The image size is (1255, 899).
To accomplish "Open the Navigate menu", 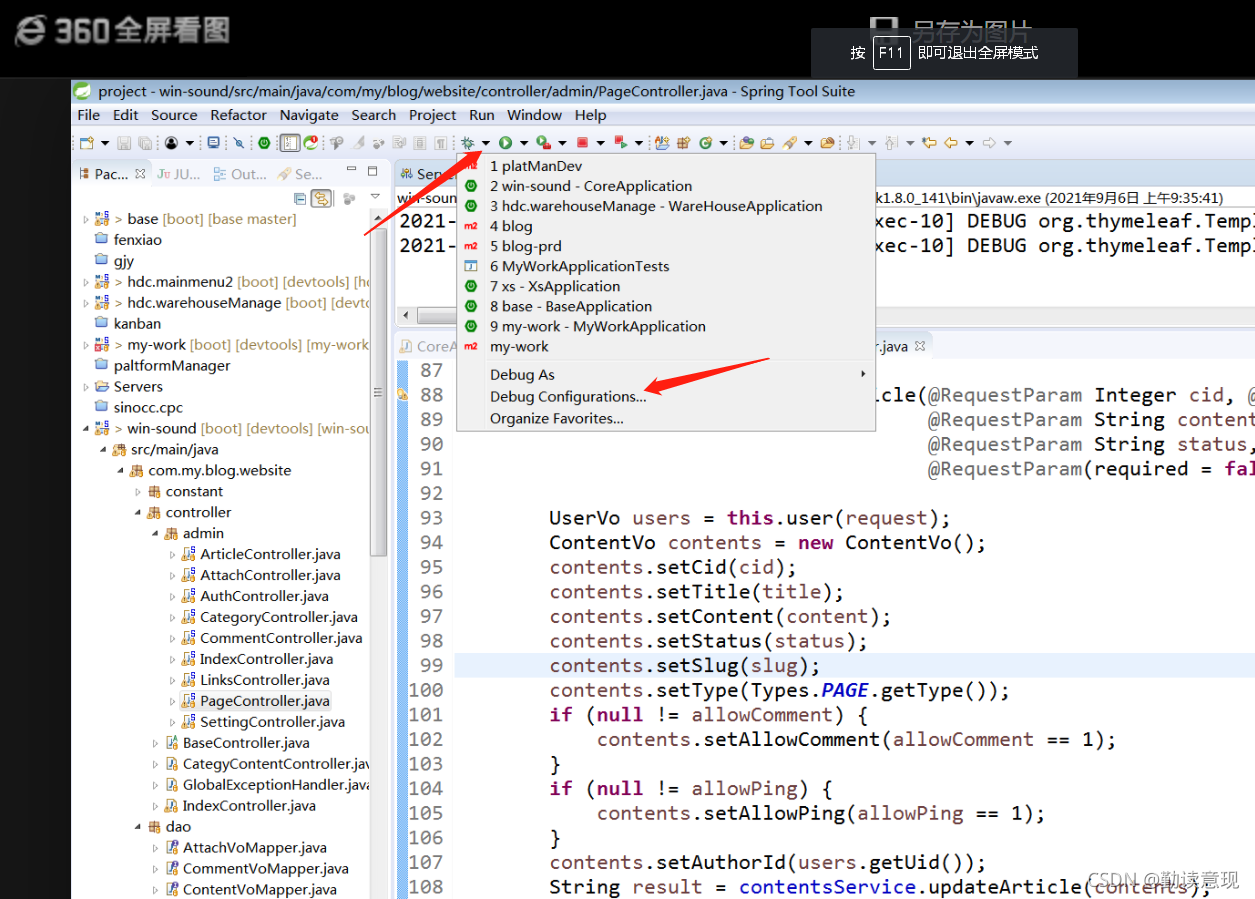I will coord(309,115).
